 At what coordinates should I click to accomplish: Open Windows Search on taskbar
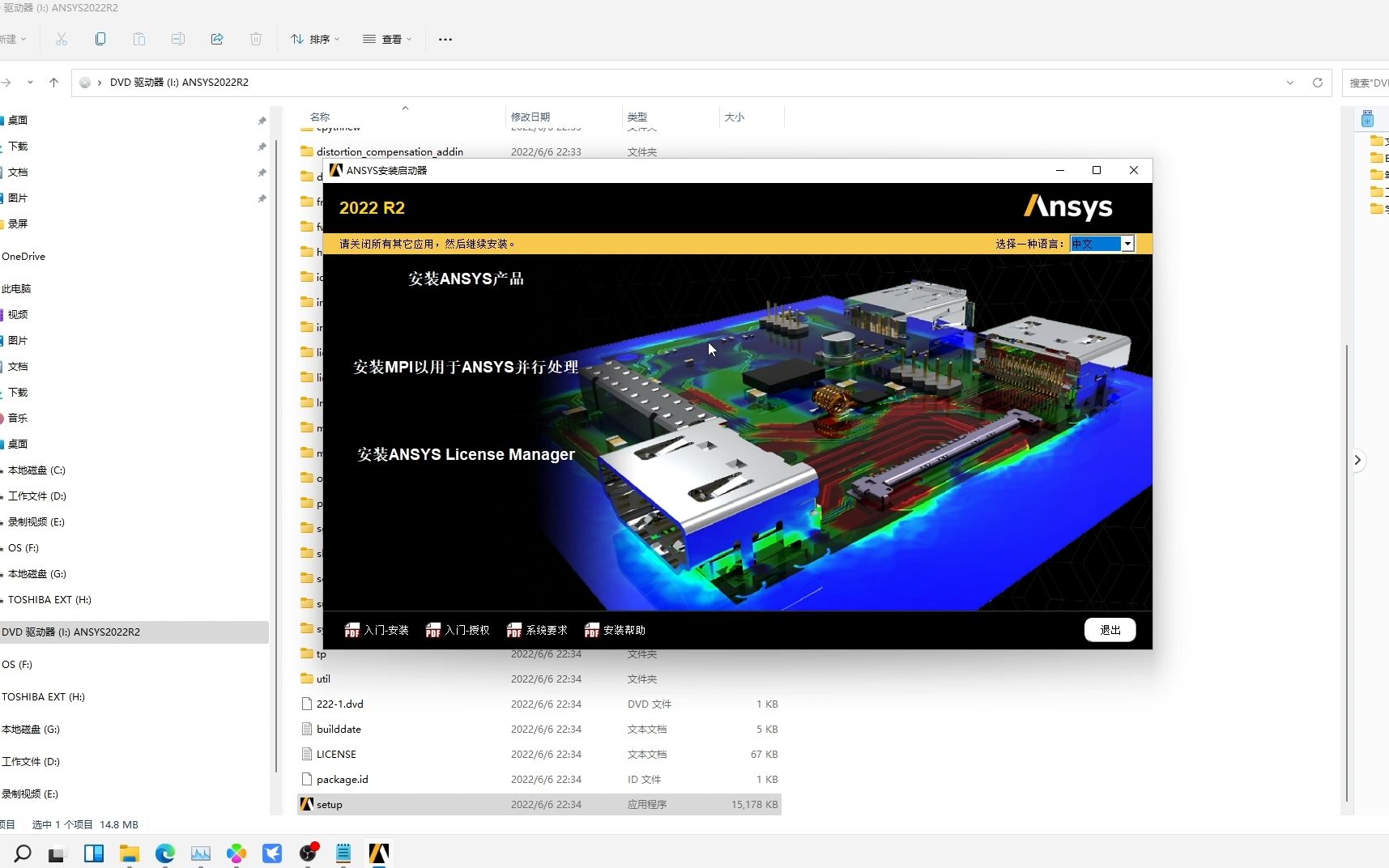click(23, 853)
